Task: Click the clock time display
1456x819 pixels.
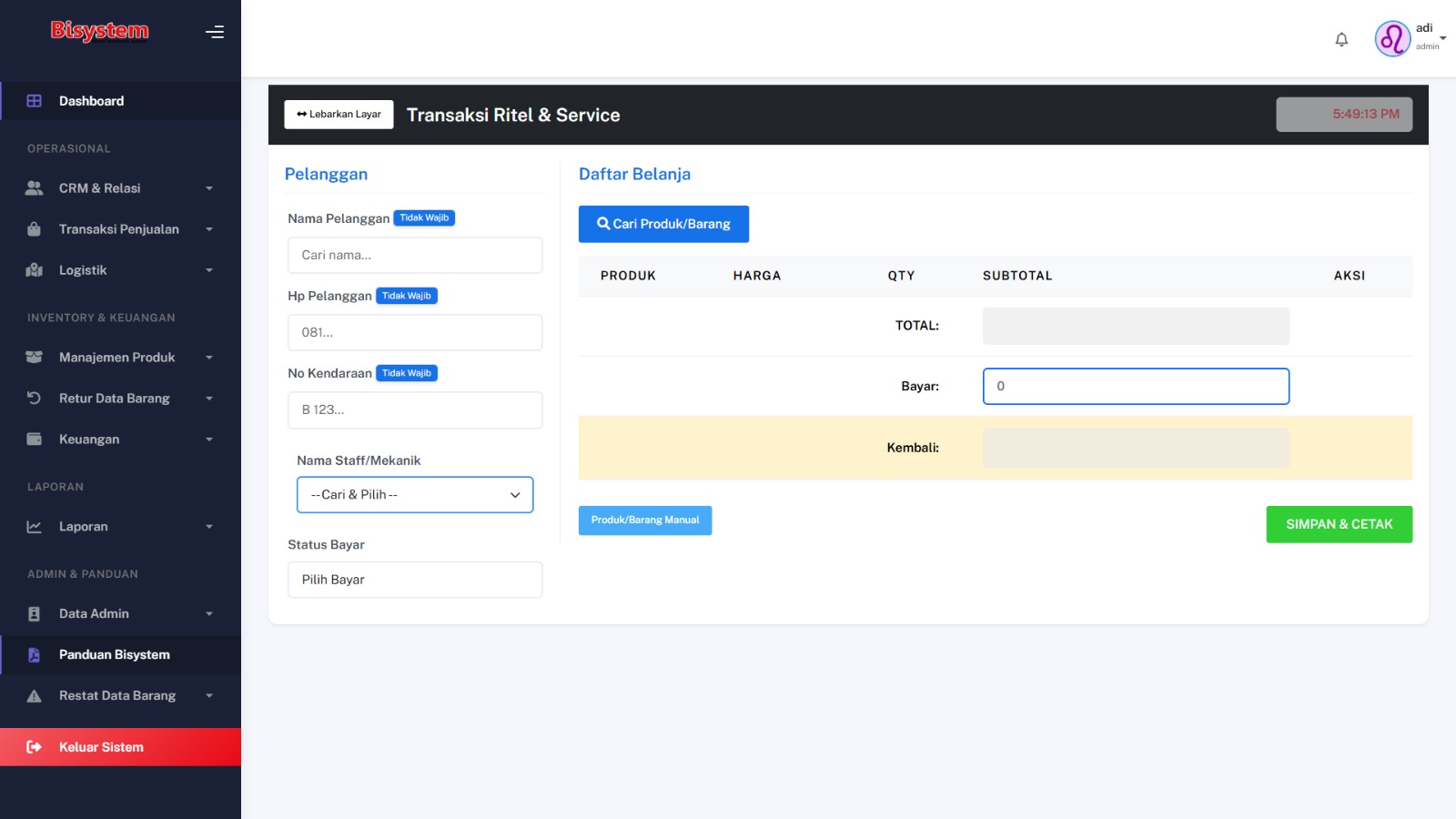Action: [x=1344, y=115]
